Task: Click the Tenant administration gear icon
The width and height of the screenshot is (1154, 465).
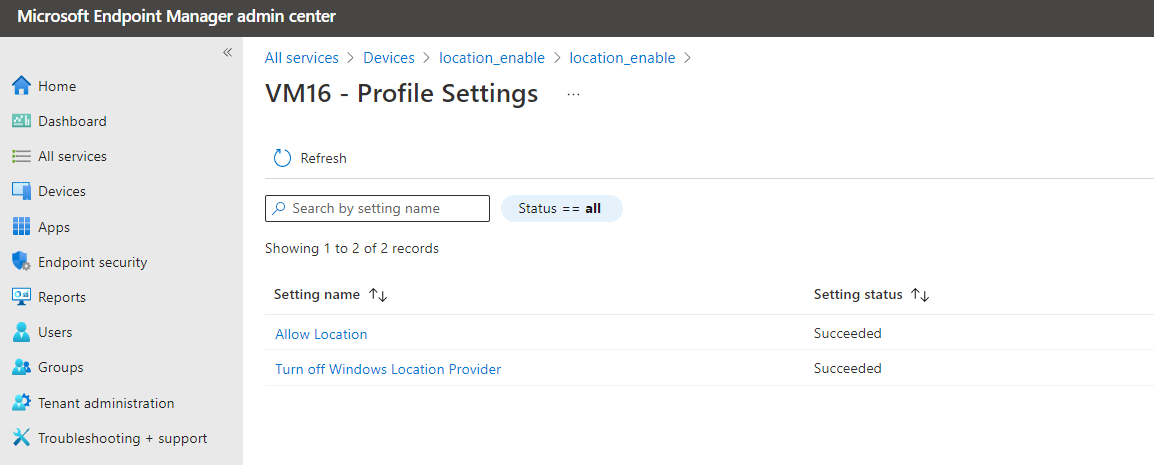Action: pos(21,403)
